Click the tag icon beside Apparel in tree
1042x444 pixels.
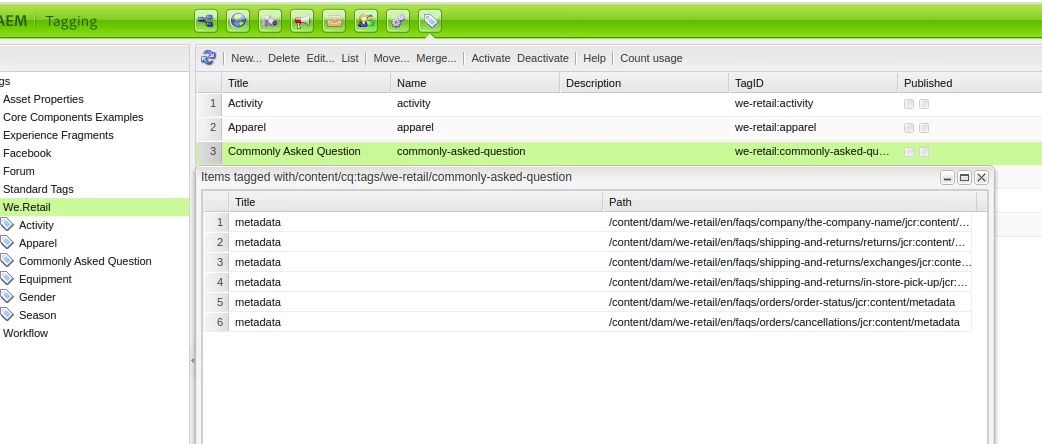(7, 243)
